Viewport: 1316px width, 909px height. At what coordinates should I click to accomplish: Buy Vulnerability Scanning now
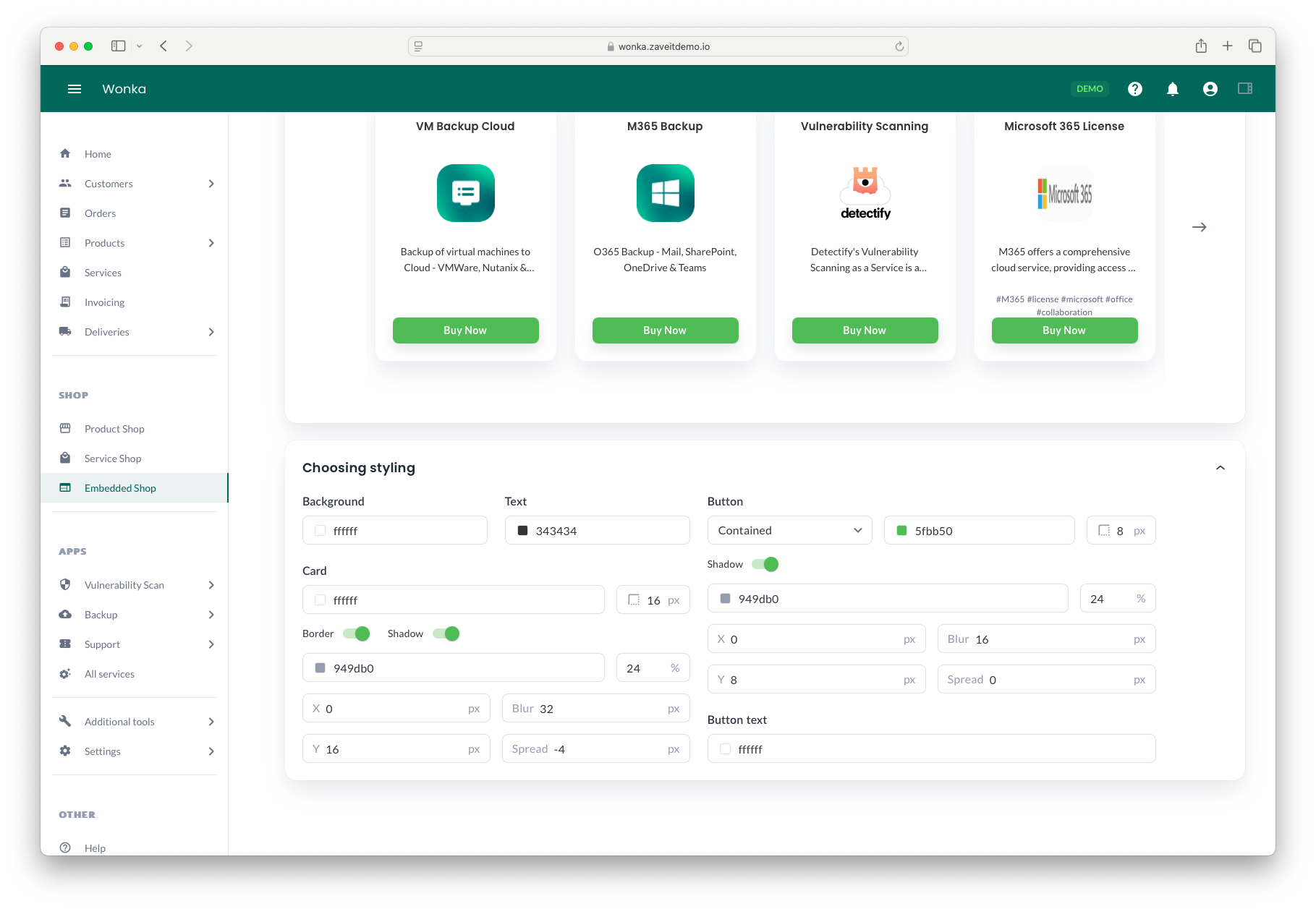(x=865, y=330)
